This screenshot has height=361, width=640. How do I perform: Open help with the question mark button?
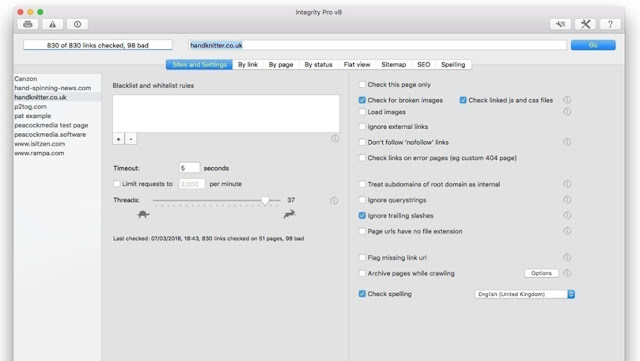click(610, 24)
